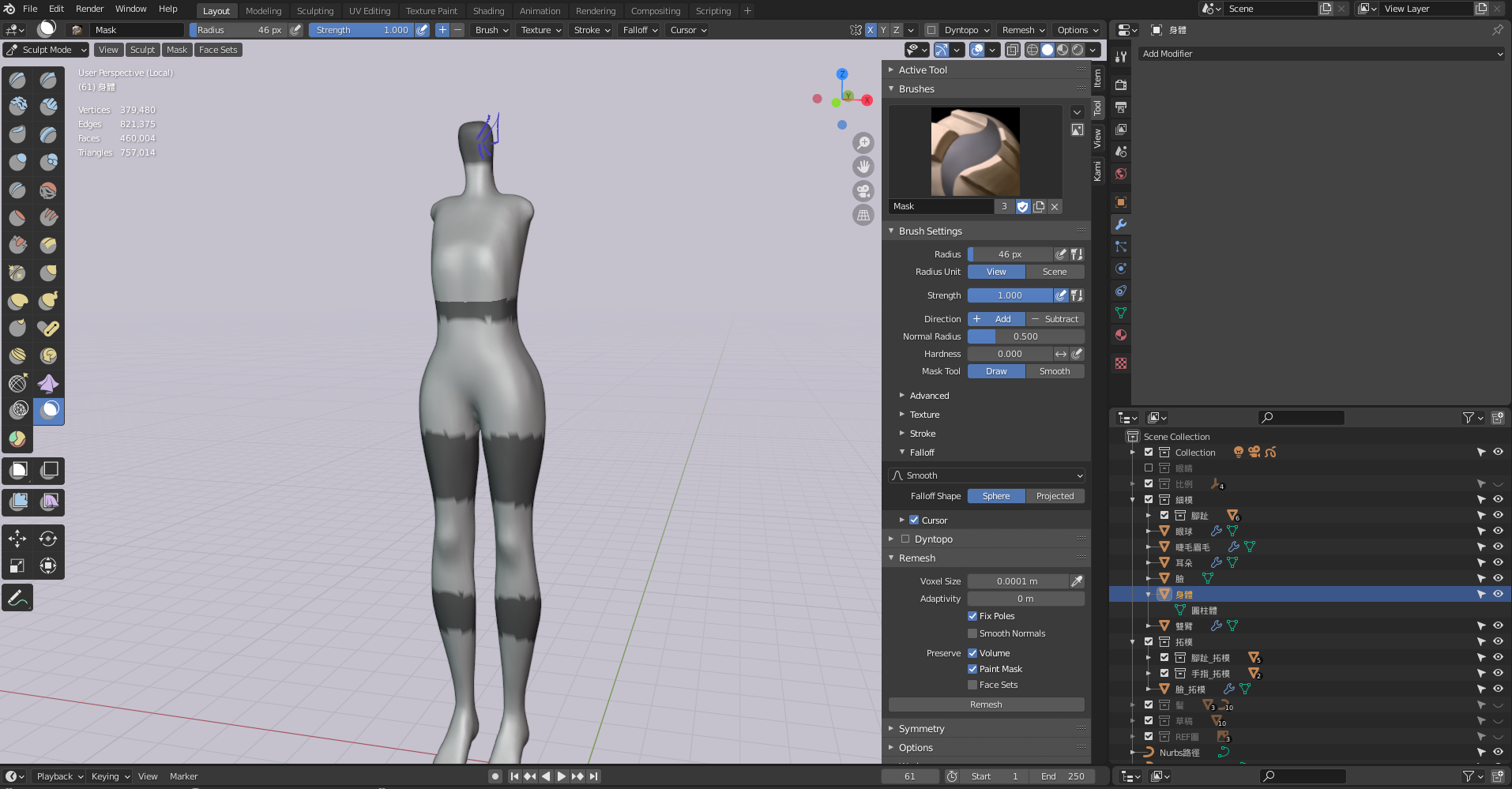Select the Scale transform tool
Screen dimensions: 1512x789
(x=17, y=565)
